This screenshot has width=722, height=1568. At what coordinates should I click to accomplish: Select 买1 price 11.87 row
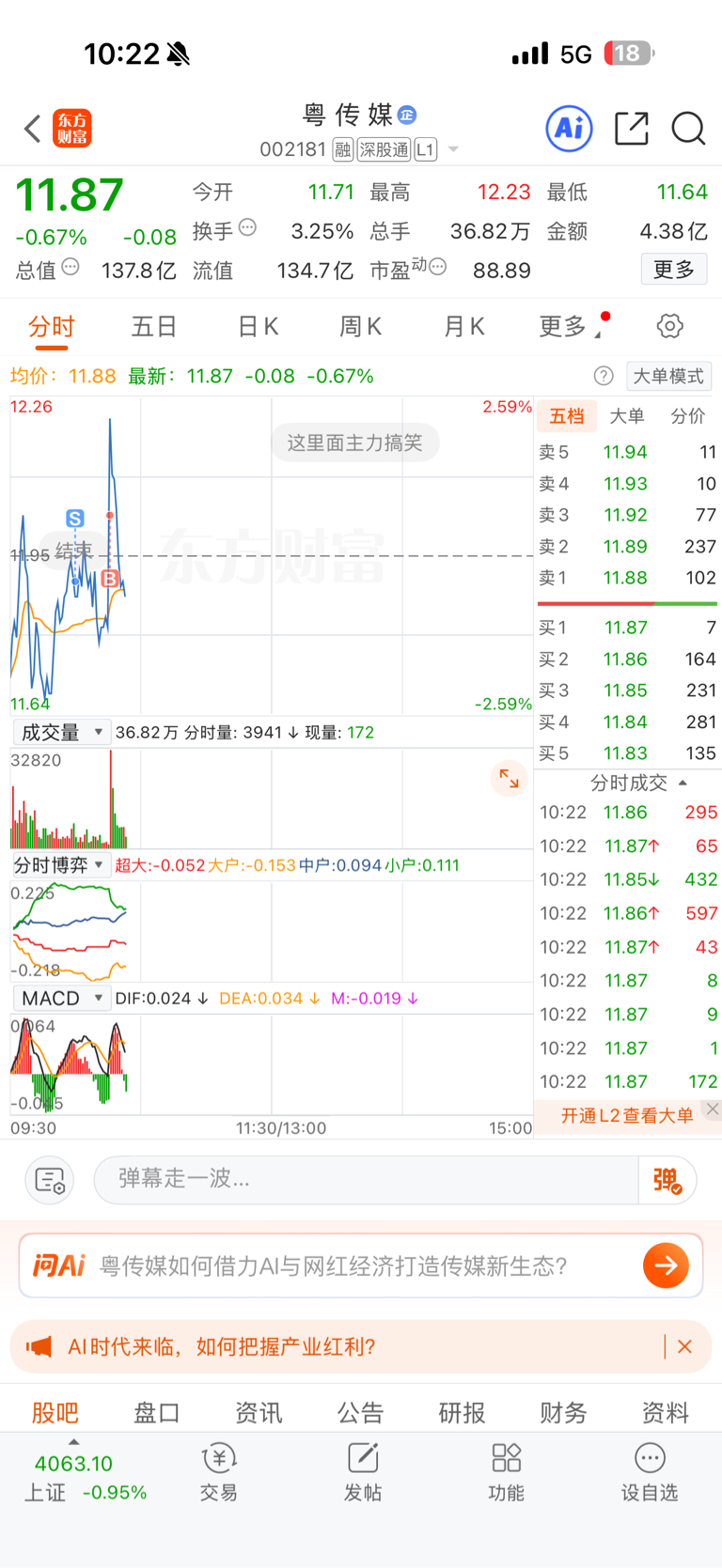pos(627,628)
